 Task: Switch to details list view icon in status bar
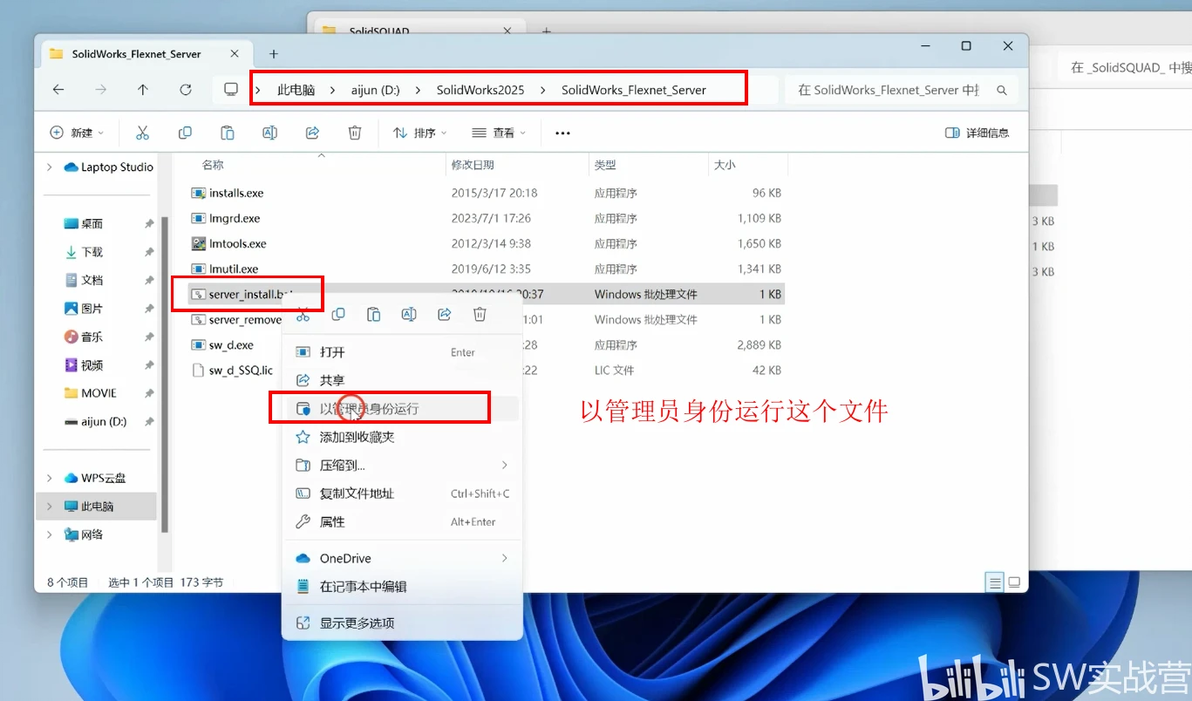coord(994,582)
